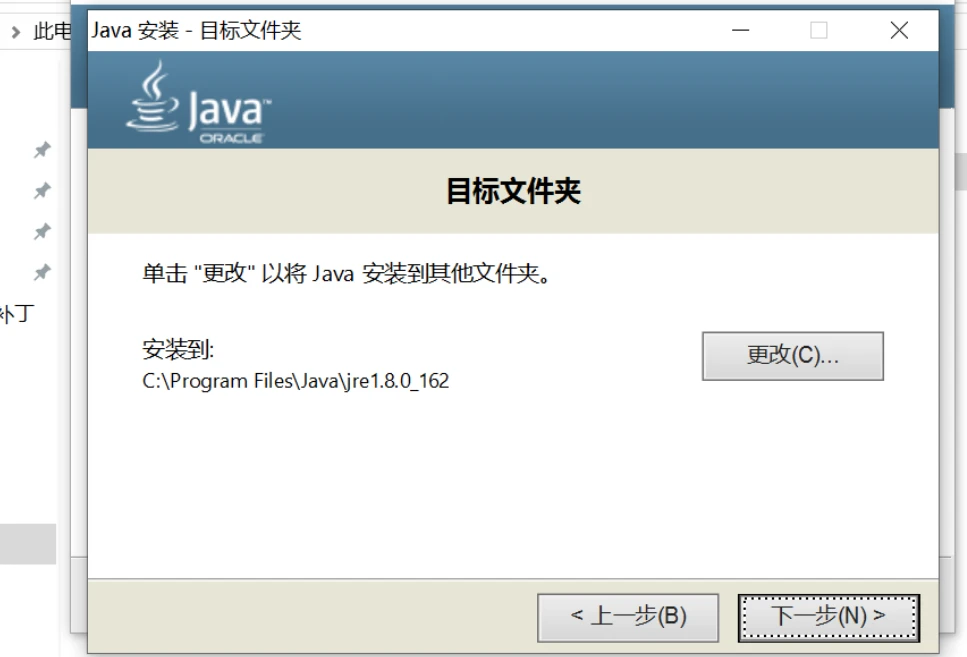Click the 目标文件夹 heading
Image resolution: width=967 pixels, height=657 pixels.
point(513,191)
